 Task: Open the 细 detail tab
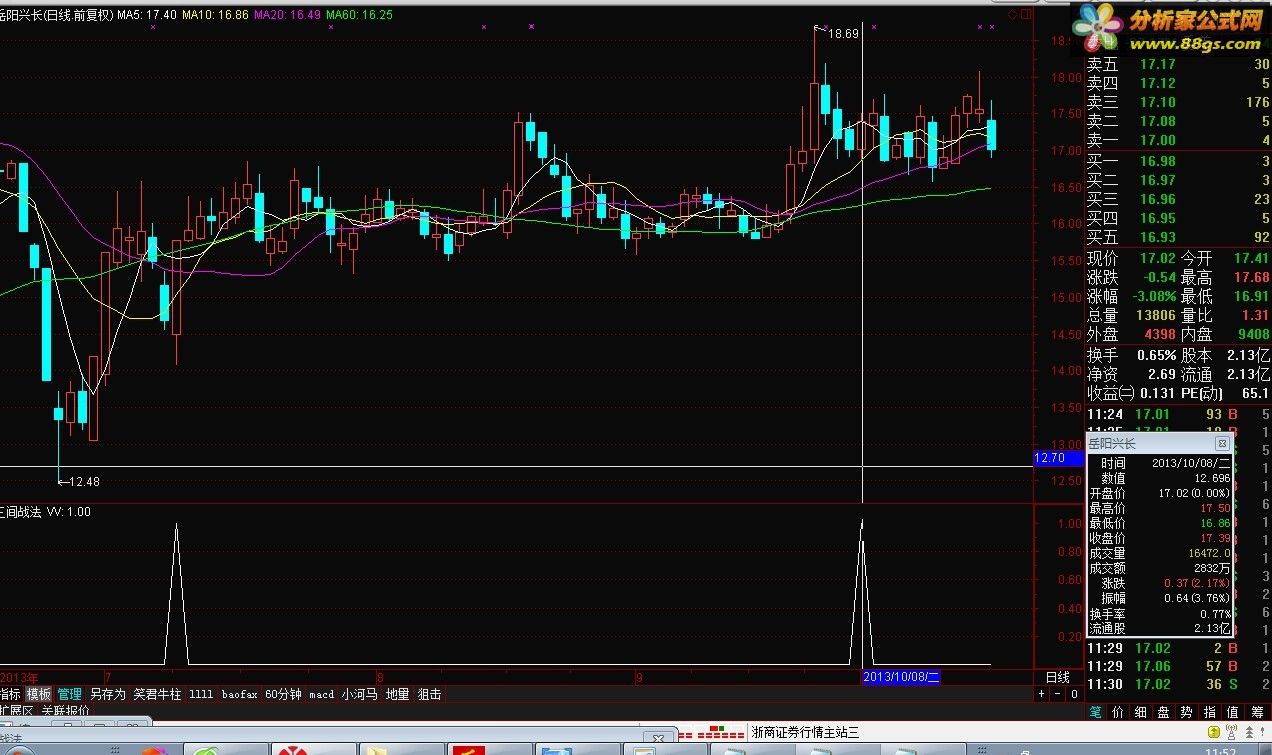[x=1141, y=711]
